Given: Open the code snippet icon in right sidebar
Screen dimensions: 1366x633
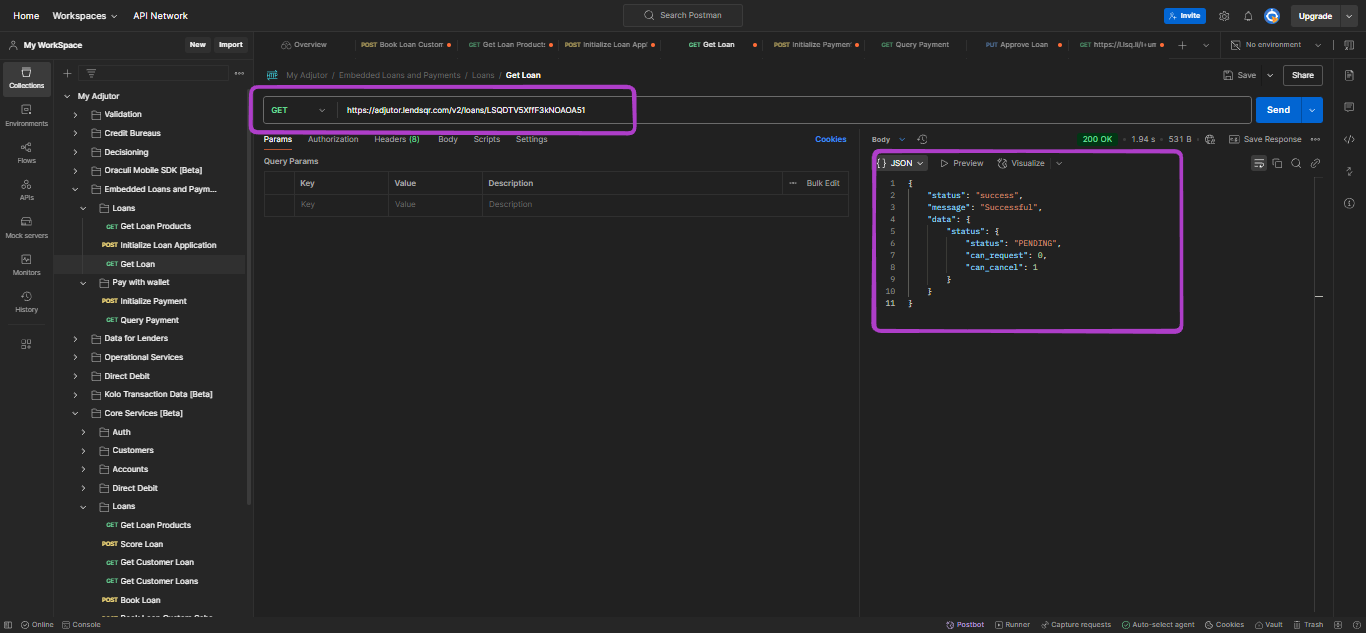Looking at the screenshot, I should coord(1349,139).
